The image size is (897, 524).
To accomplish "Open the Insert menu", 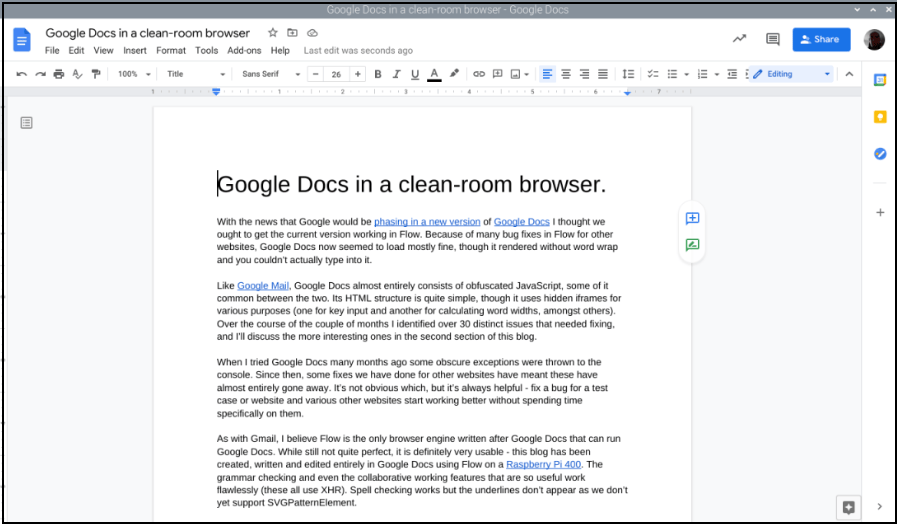I will (x=135, y=50).
